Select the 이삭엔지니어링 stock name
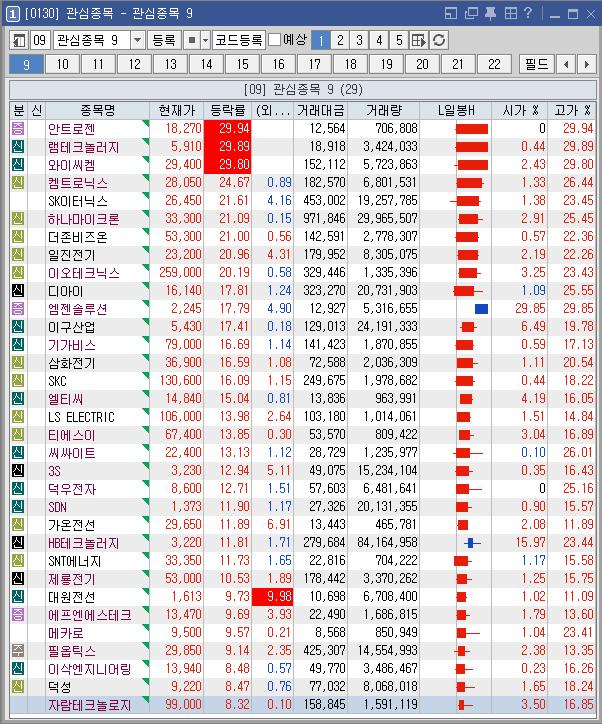Screen dimensions: 602x724 click(90, 669)
